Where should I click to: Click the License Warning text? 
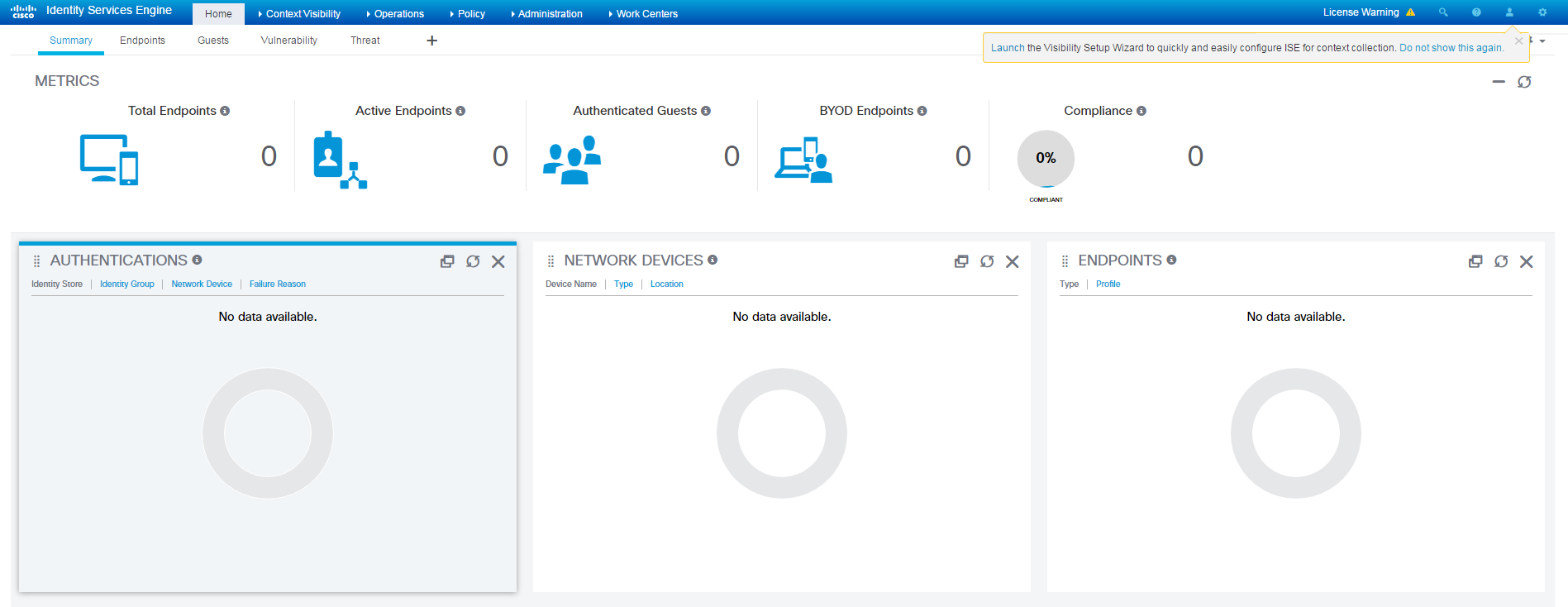click(x=1361, y=12)
